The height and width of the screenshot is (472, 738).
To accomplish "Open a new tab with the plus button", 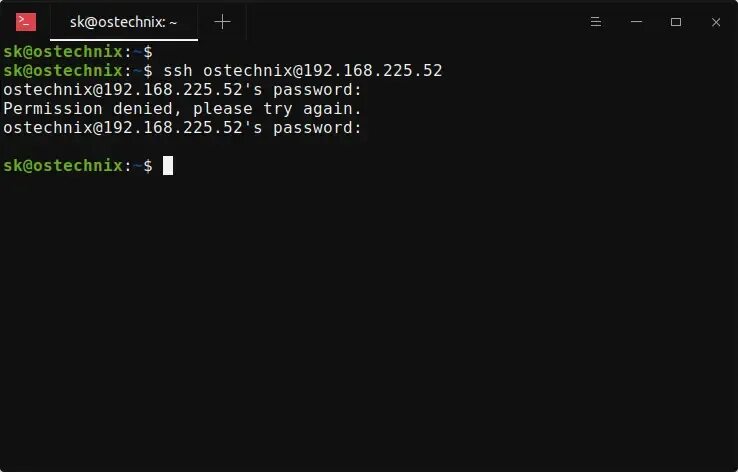I will (222, 22).
